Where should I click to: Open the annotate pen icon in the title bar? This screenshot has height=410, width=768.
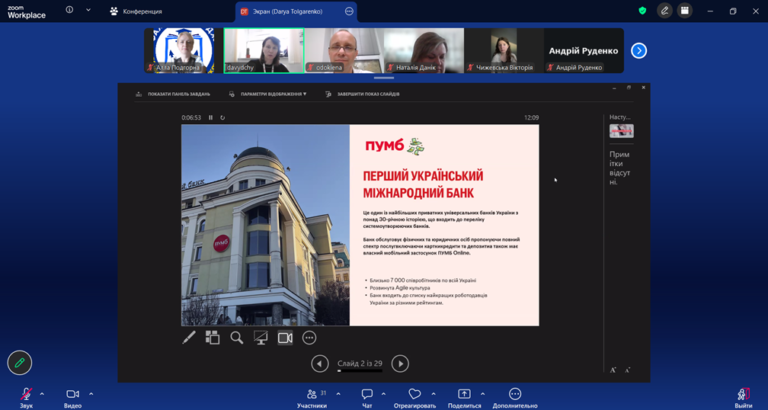tap(665, 11)
